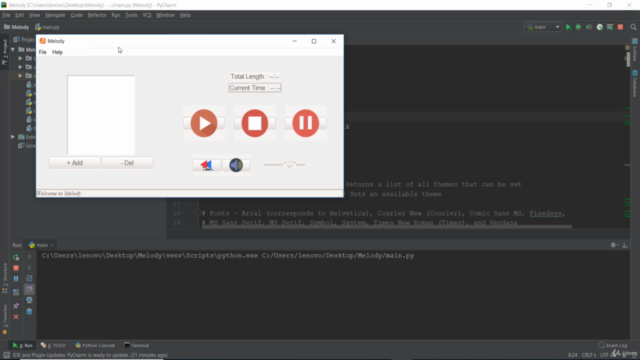Image resolution: width=640 pixels, height=360 pixels.
Task: Open the Project side tool window tab
Action: 5,51
